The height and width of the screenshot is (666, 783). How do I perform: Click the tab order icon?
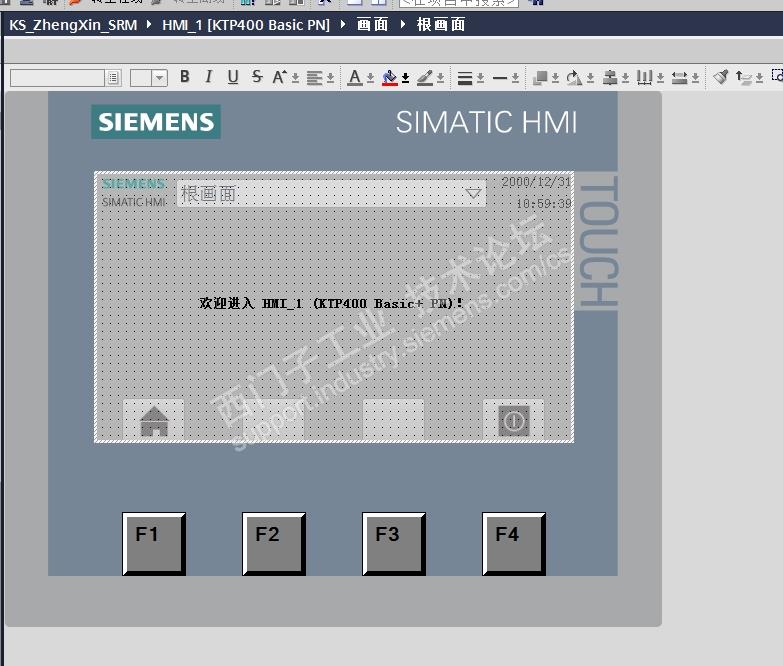[x=744, y=78]
